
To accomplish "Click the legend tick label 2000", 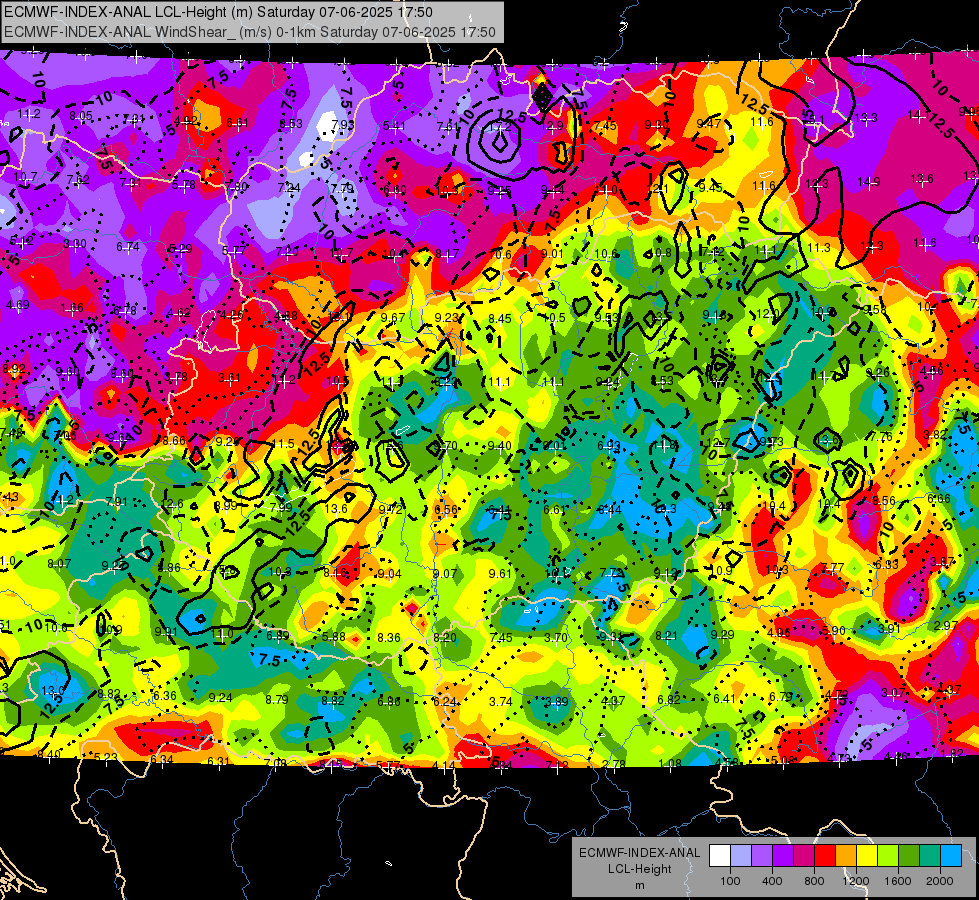I will click(940, 881).
